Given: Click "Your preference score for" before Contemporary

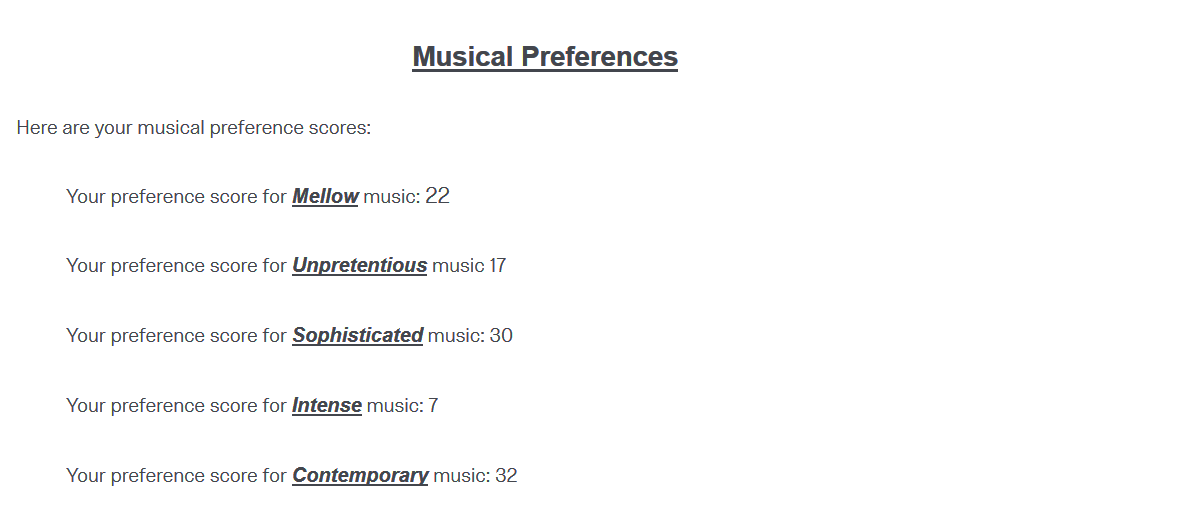Looking at the screenshot, I should click(176, 476).
